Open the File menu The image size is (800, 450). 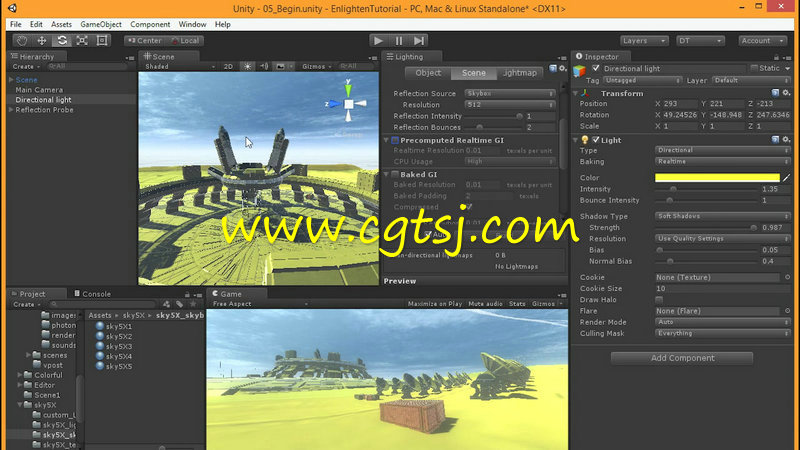coord(16,24)
